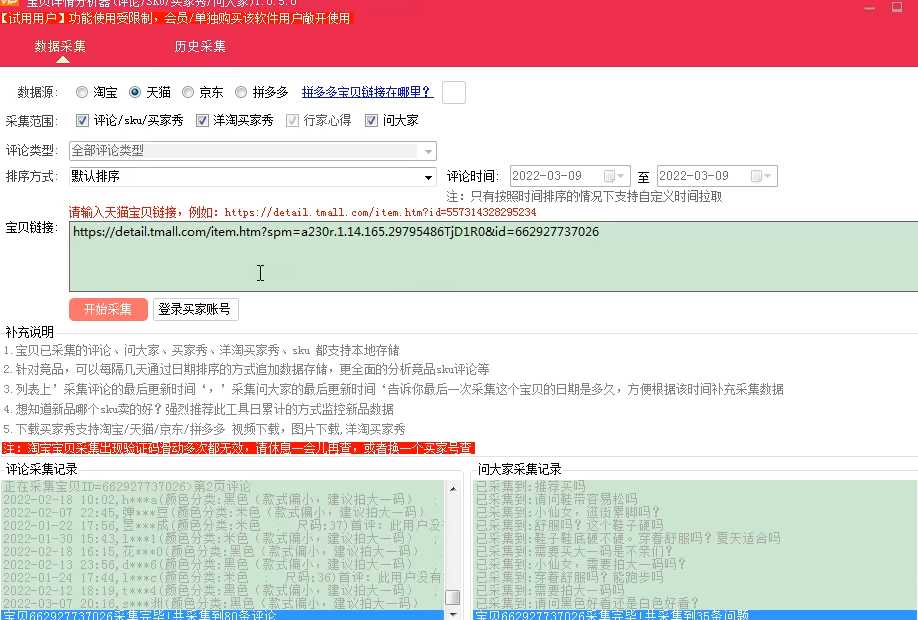Click the scrollbar thumb in the 评论采集记录 list

453,597
